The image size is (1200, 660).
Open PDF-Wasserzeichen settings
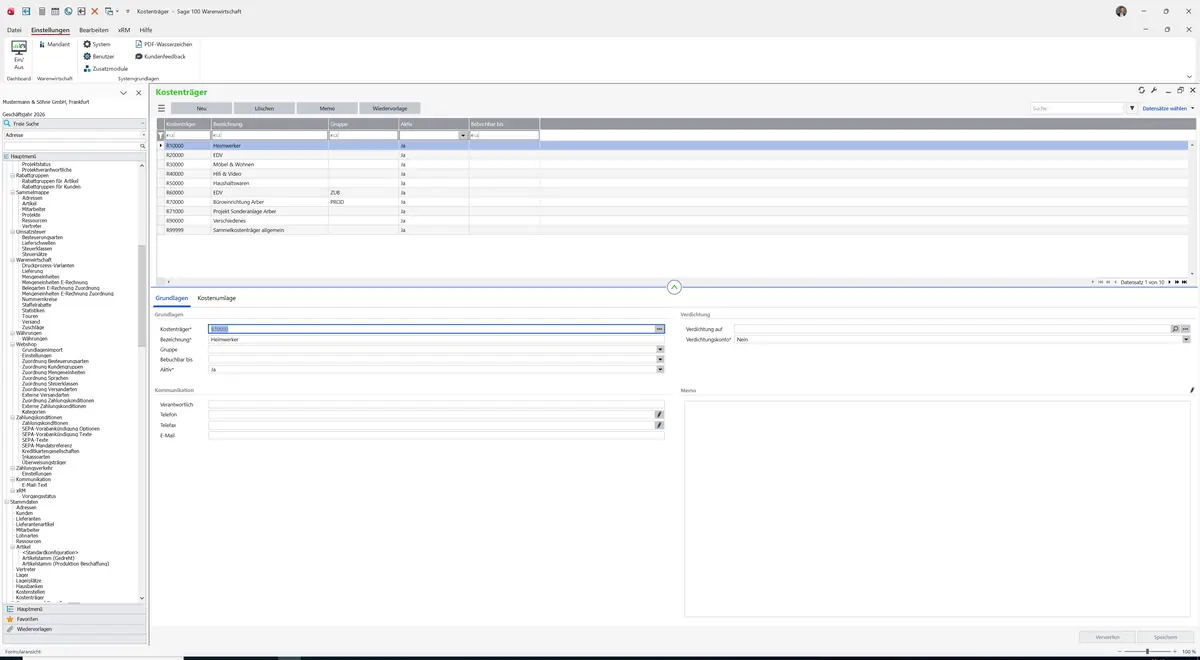[164, 44]
